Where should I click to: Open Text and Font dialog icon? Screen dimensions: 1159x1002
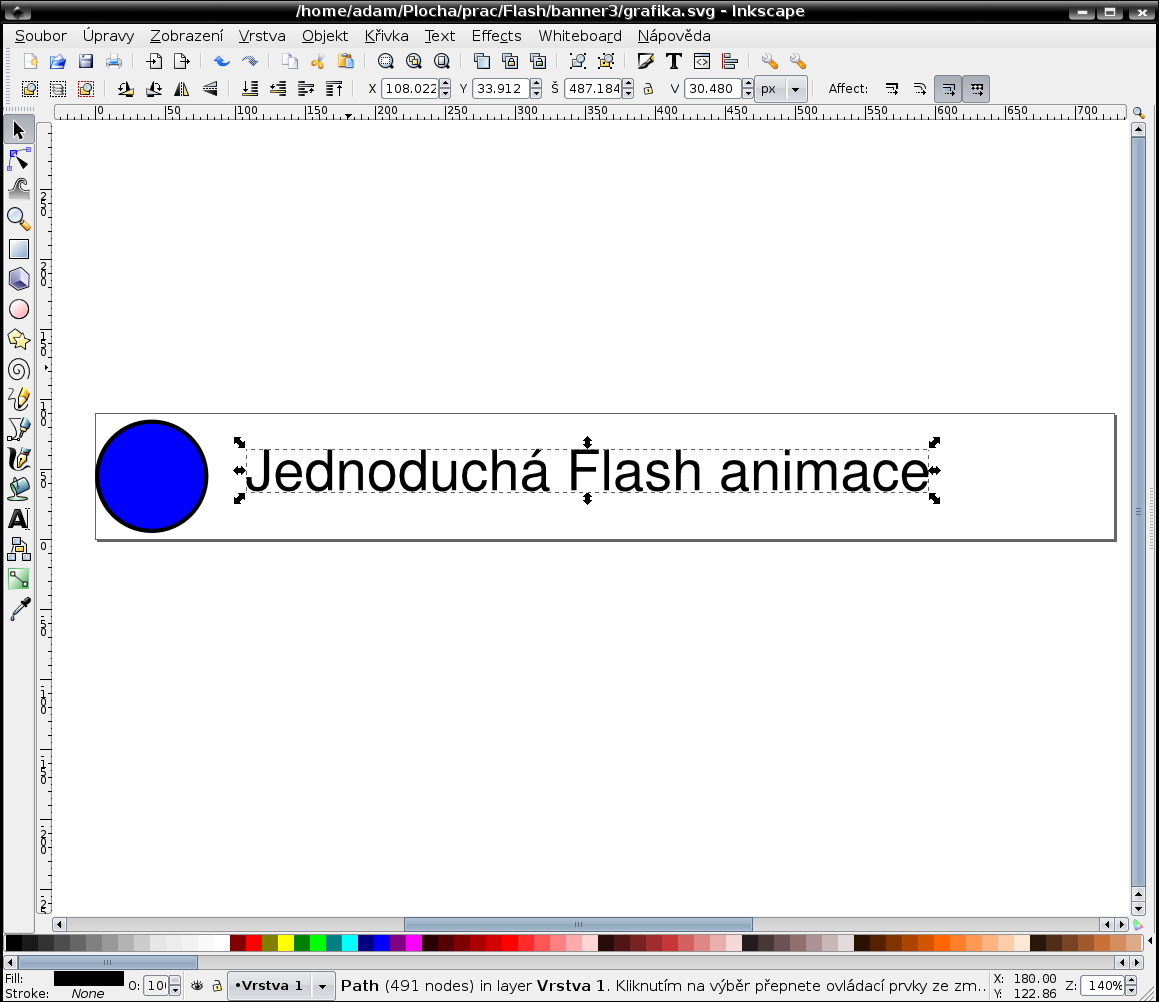[x=673, y=61]
